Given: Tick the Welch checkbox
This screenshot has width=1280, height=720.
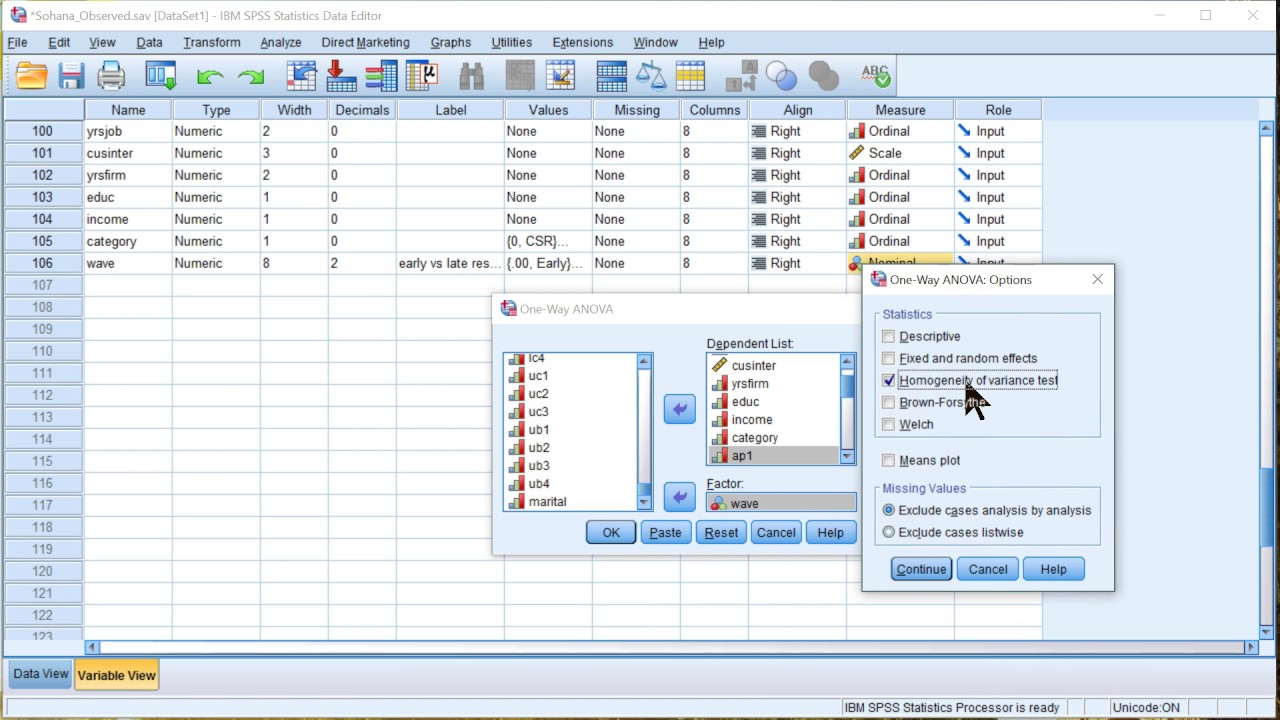Looking at the screenshot, I should pyautogui.click(x=888, y=425).
